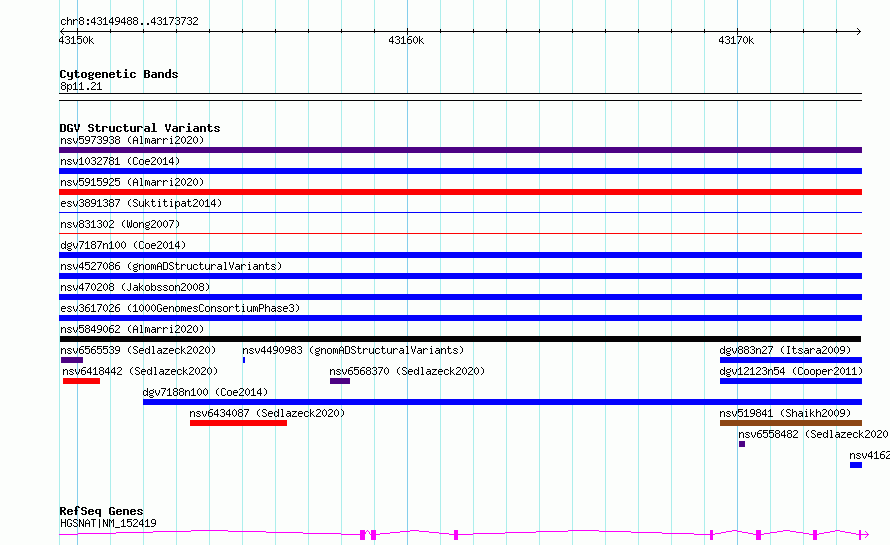Open the nsv6434087 (Sedlazeck2020) label
The height and width of the screenshot is (545, 890).
267,413
